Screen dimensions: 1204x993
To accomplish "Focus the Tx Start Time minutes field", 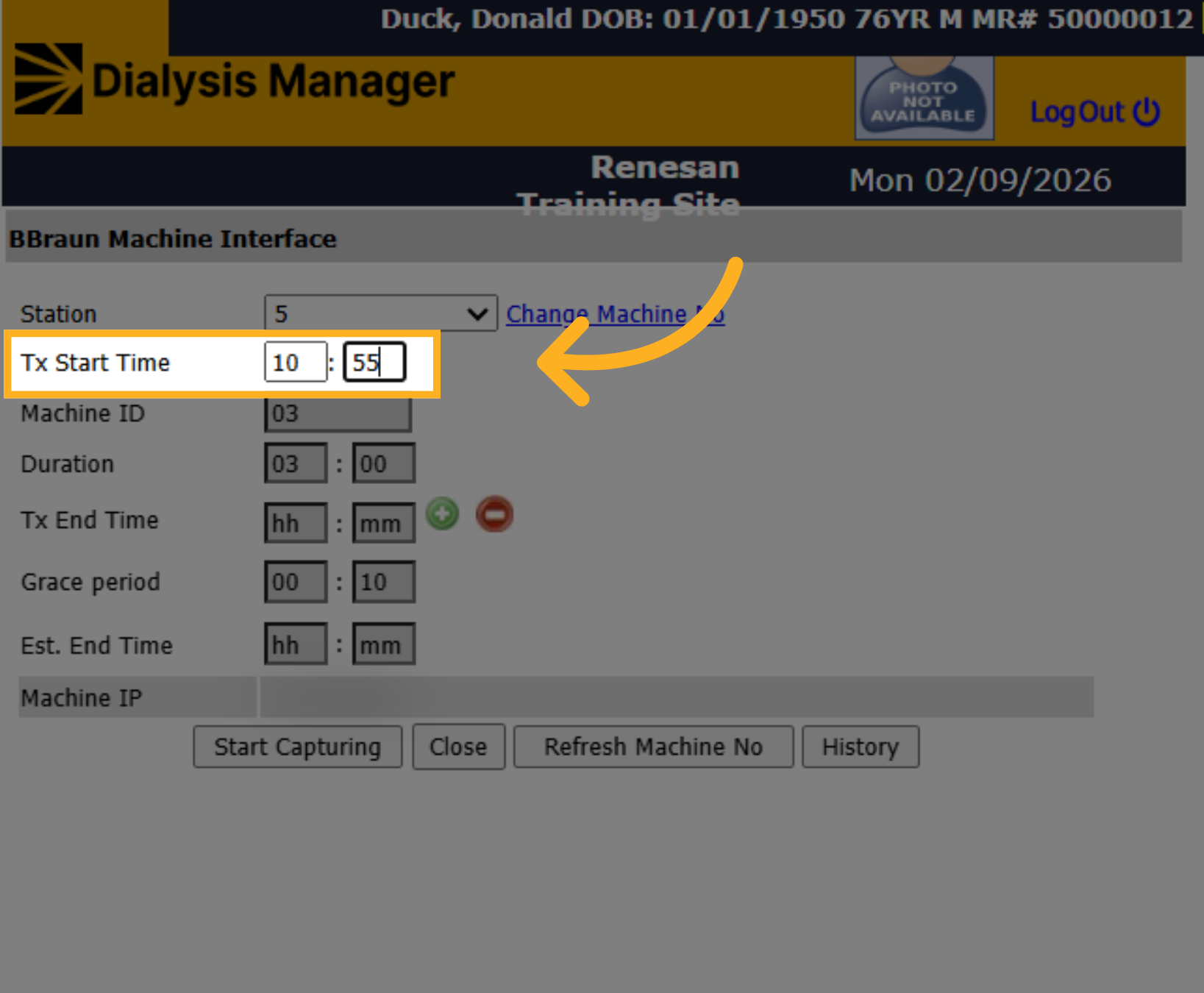I will coord(374,362).
